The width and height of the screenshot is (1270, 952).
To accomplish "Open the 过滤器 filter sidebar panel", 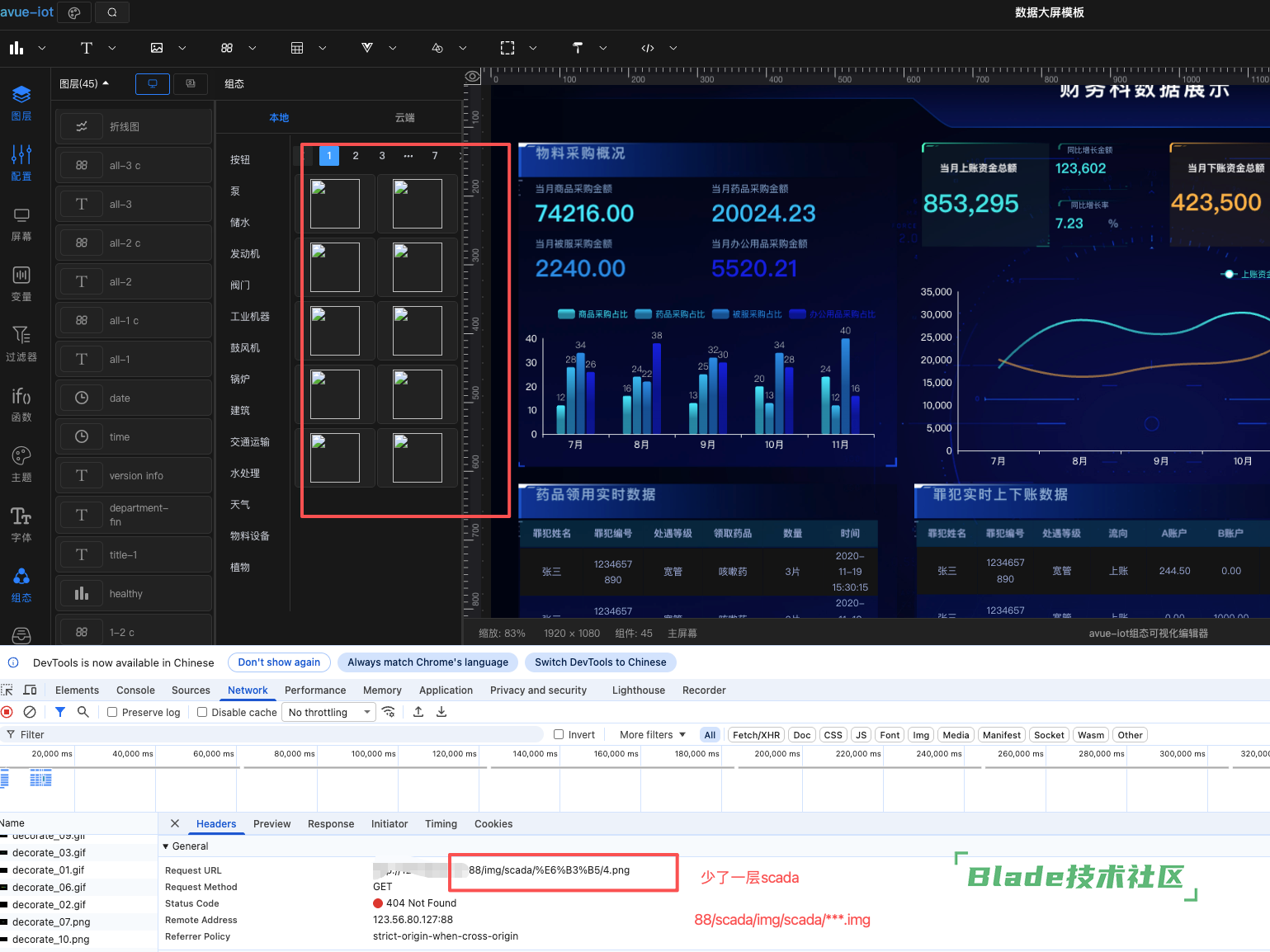I will pos(21,343).
